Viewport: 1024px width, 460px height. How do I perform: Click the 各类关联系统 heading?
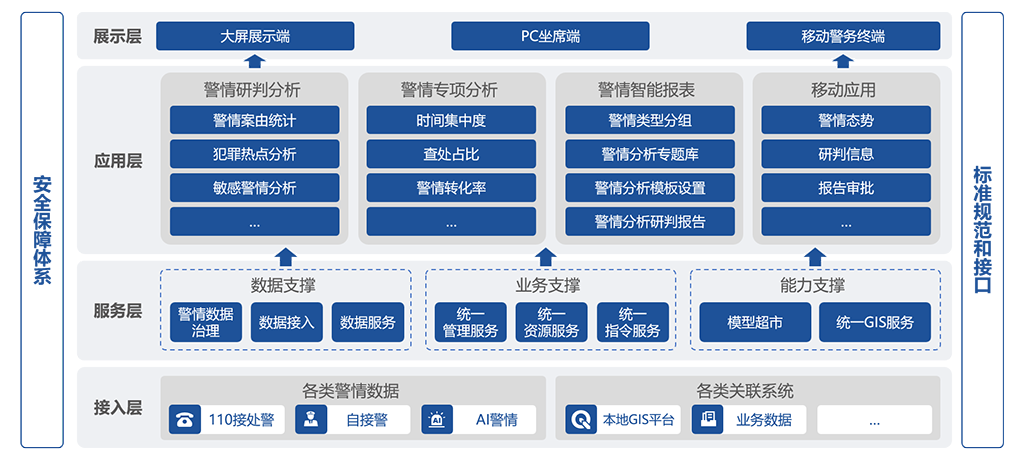click(745, 391)
